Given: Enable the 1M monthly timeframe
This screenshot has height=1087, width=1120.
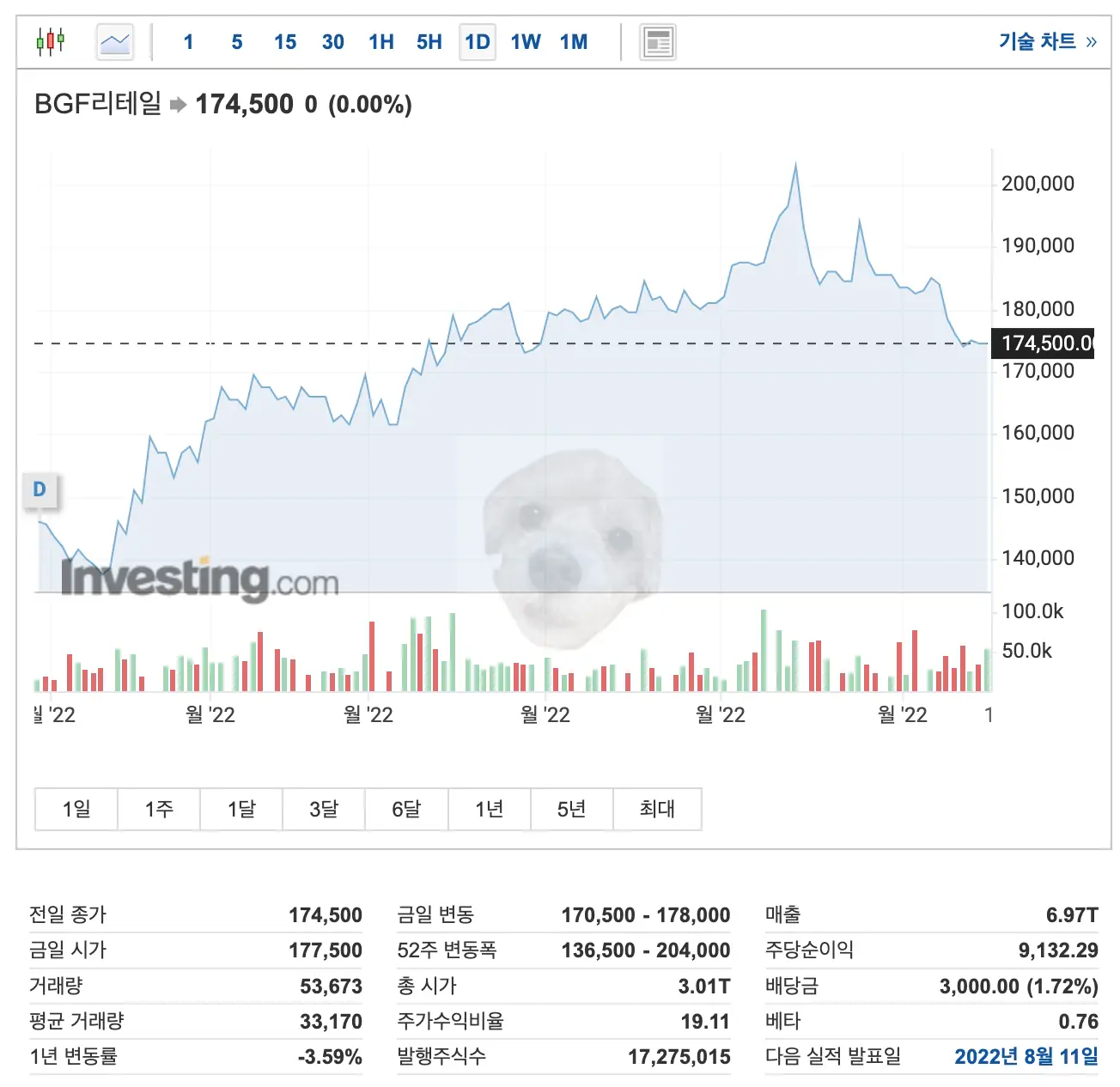Looking at the screenshot, I should pos(575,41).
